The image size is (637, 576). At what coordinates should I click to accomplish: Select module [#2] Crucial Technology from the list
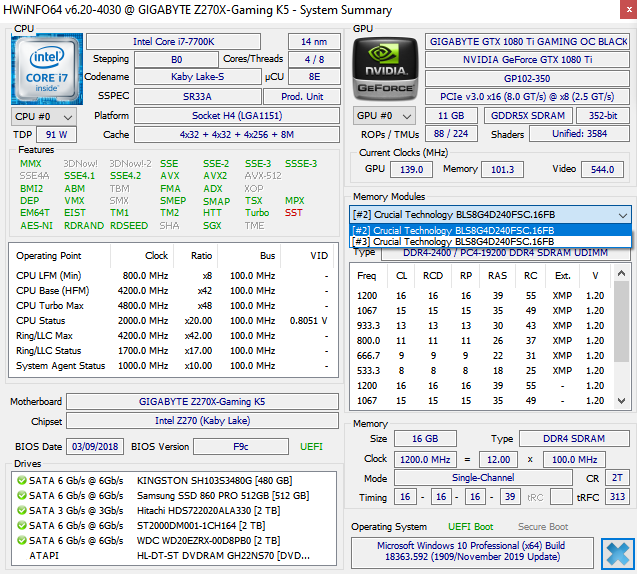[490, 231]
